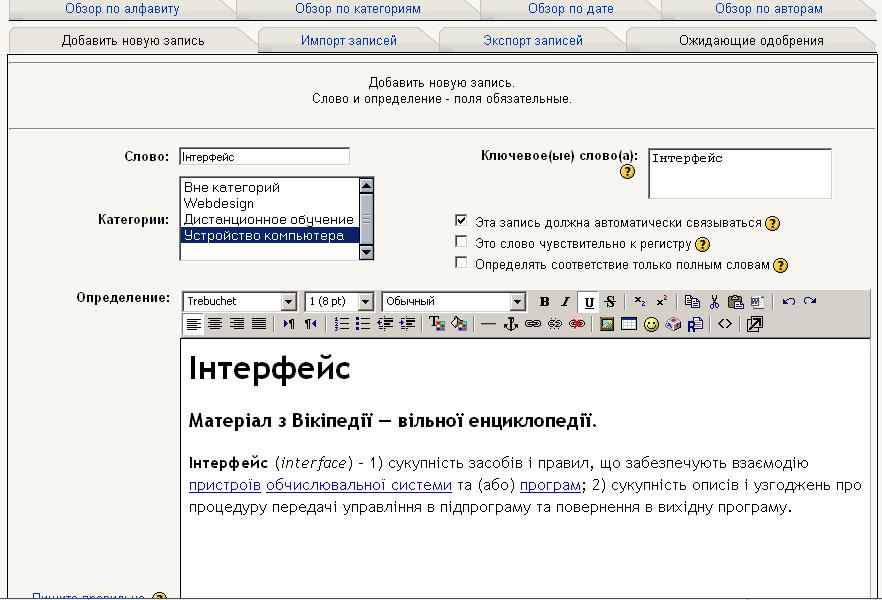The height and width of the screenshot is (600, 882).
Task: Decrease paragraph indent
Action: pos(385,324)
